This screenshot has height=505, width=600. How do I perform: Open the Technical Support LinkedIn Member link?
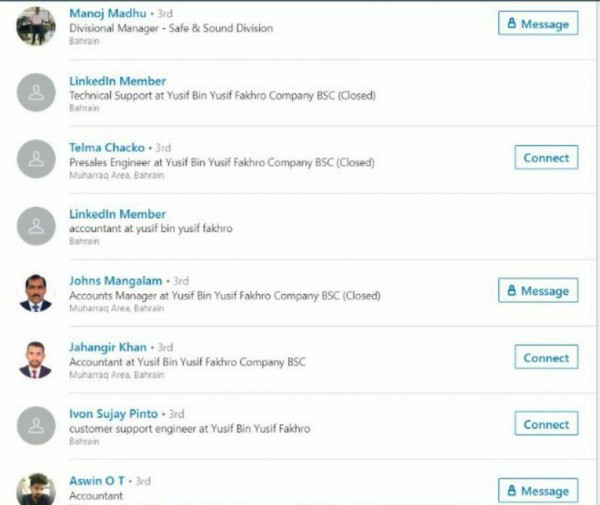[117, 81]
